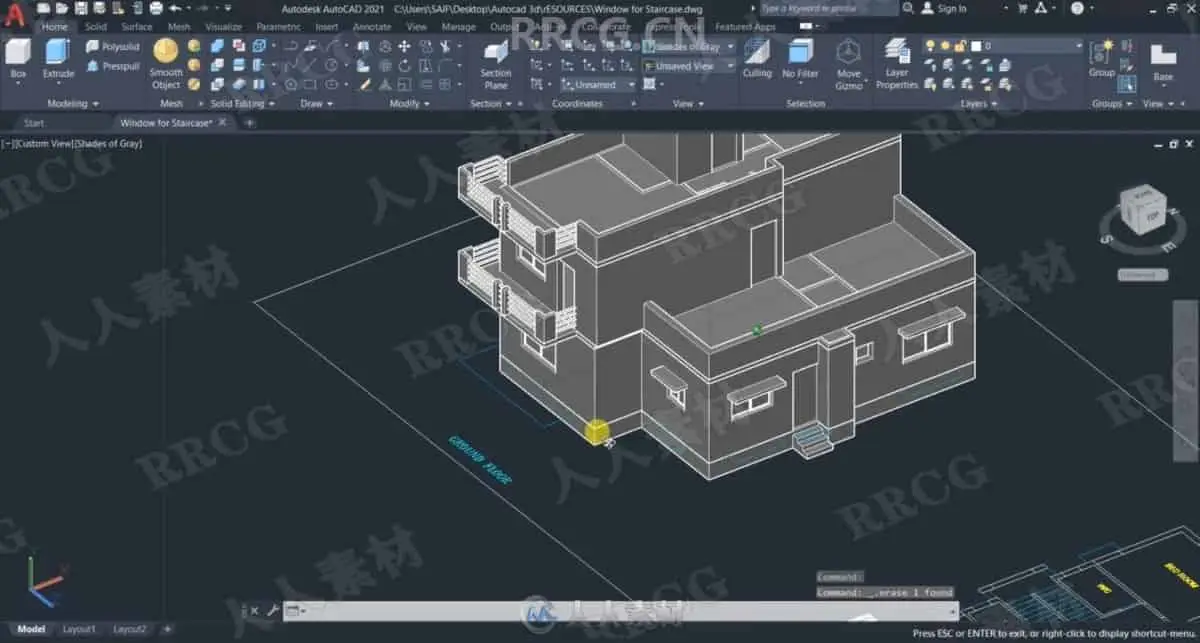Click the Undo arrow in quick access toolbar

tap(174, 8)
